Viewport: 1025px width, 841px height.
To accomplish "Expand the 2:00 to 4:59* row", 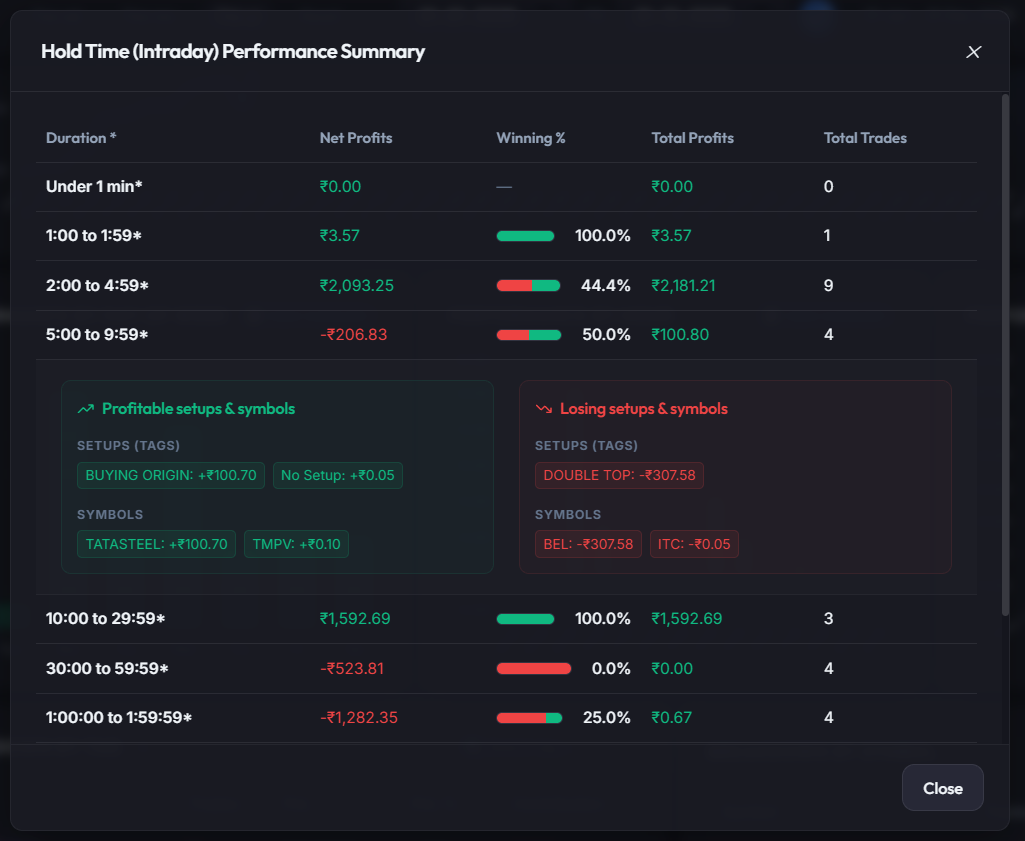I will [x=506, y=286].
